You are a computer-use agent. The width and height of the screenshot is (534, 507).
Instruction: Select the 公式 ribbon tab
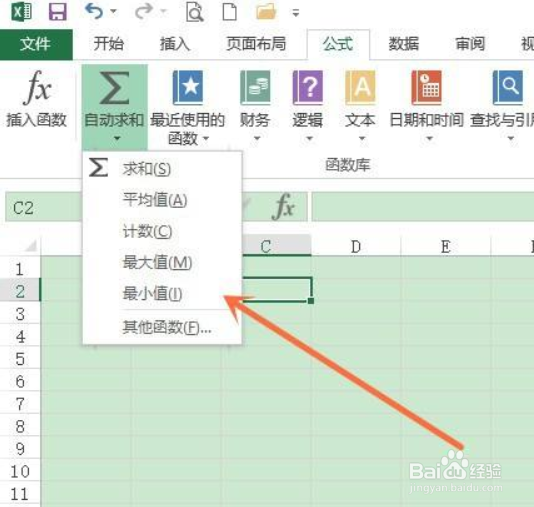point(338,44)
